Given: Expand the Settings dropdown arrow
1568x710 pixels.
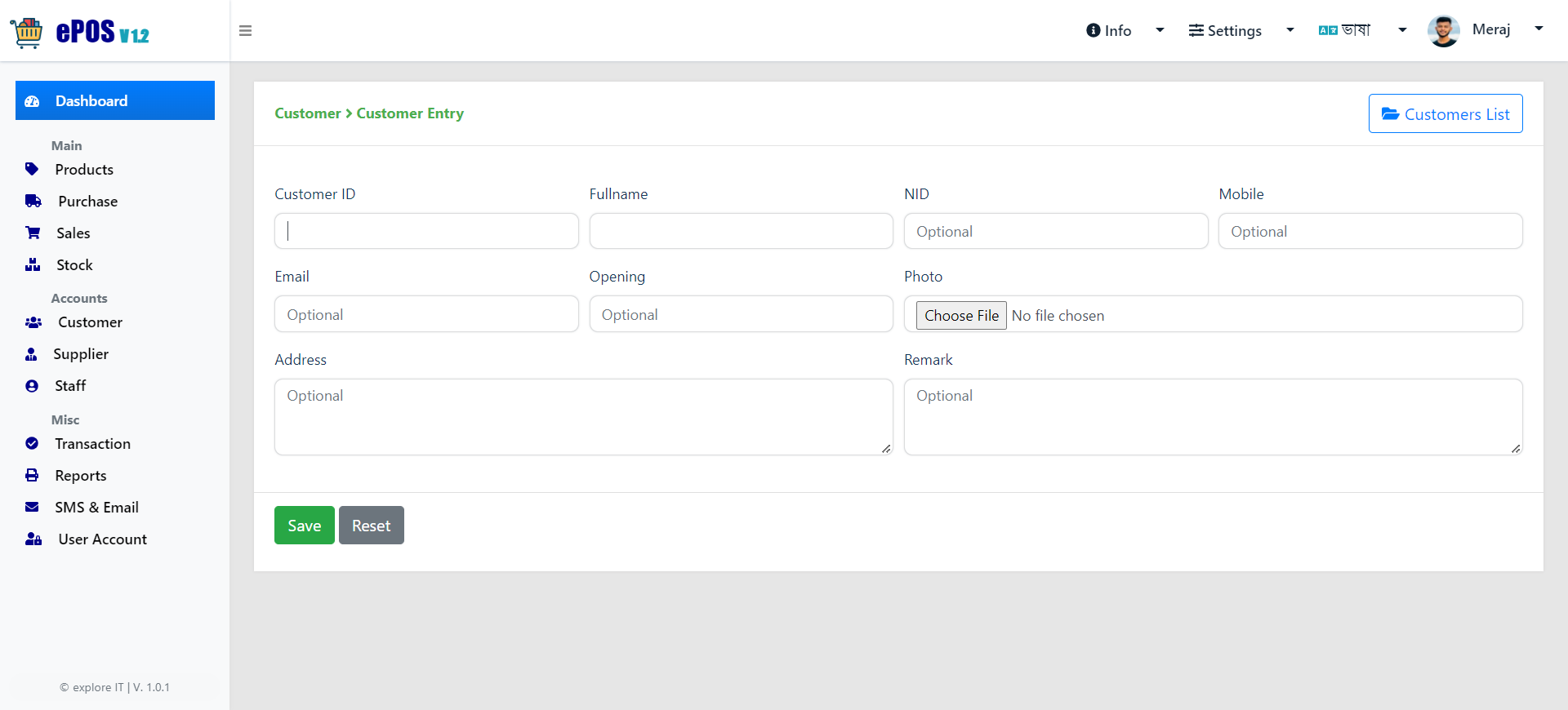Looking at the screenshot, I should click(1290, 30).
